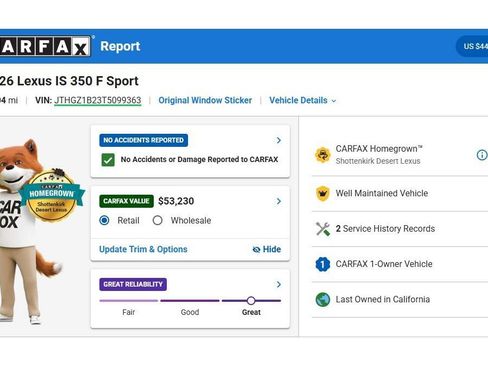The width and height of the screenshot is (488, 366).
Task: Click the $53,230 value amount
Action: coord(176,201)
